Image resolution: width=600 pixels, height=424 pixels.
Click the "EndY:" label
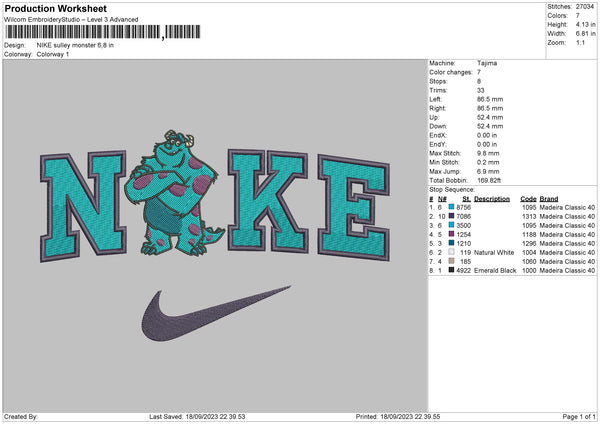tap(438, 144)
